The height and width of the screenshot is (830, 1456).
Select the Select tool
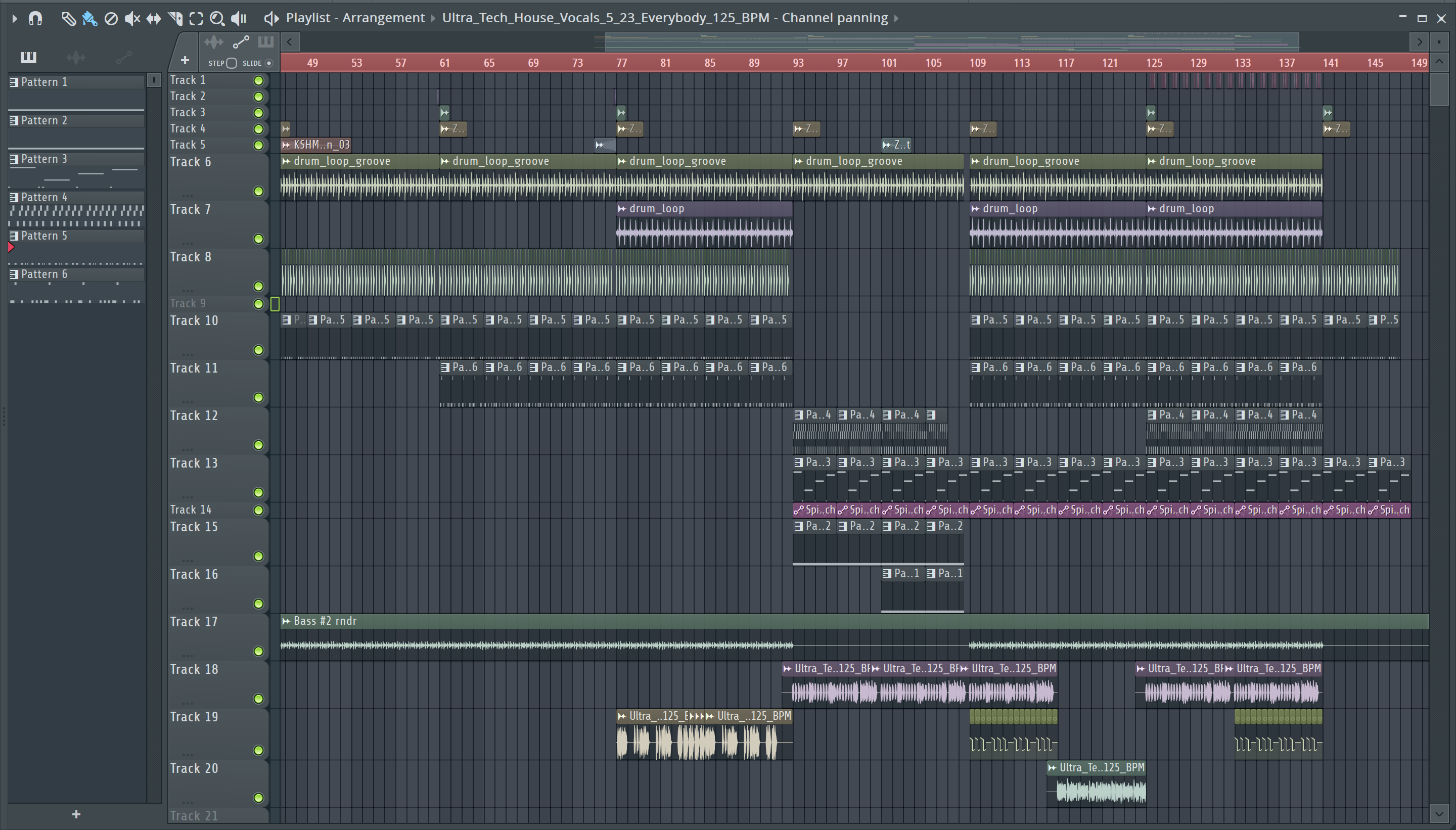click(x=196, y=18)
